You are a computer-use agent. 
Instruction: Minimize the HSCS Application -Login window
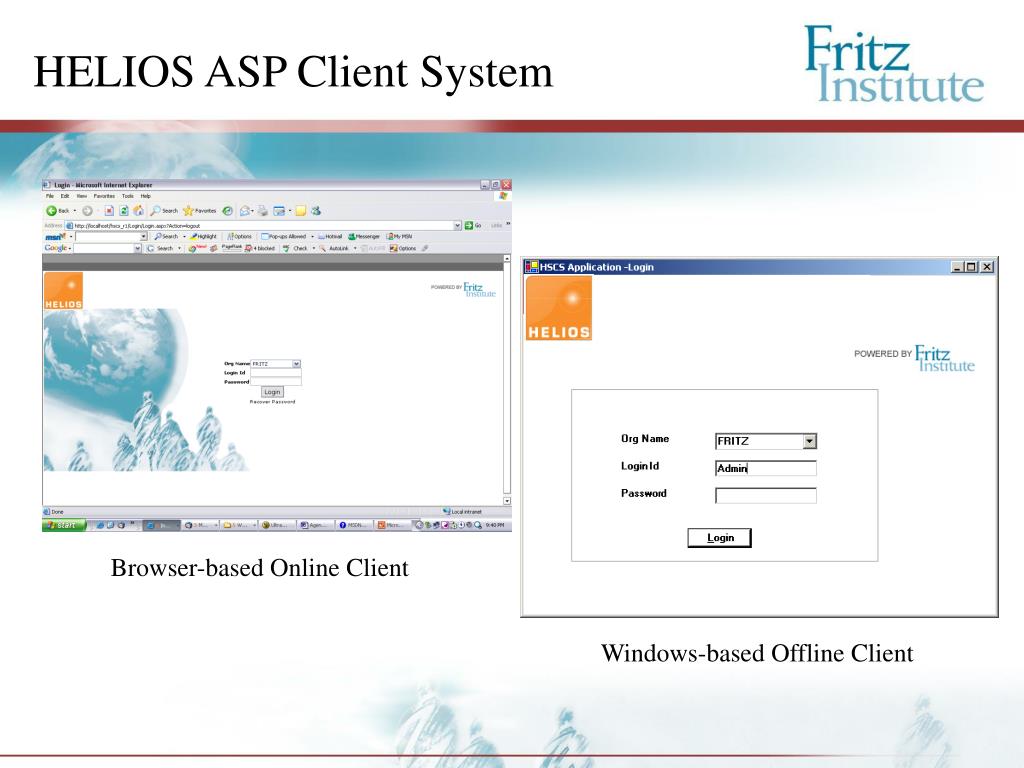[957, 266]
